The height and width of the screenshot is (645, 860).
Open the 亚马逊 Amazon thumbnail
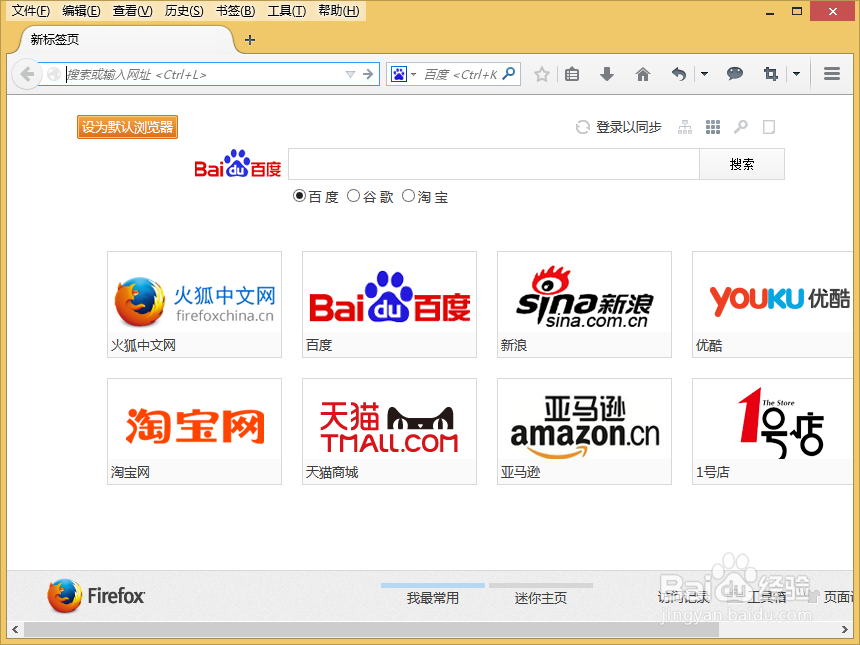click(x=584, y=431)
